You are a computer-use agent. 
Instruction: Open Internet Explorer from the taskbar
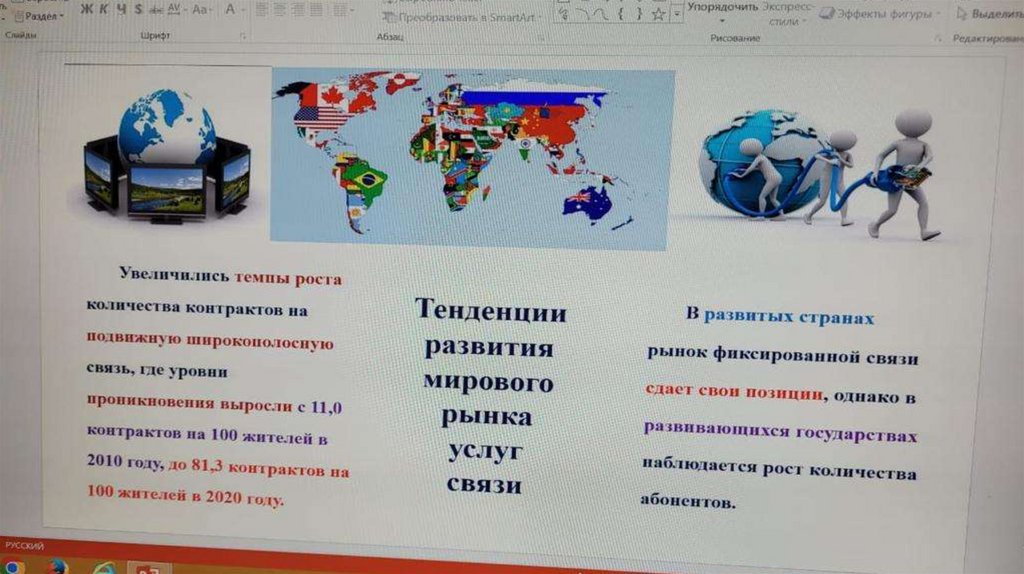[x=103, y=567]
